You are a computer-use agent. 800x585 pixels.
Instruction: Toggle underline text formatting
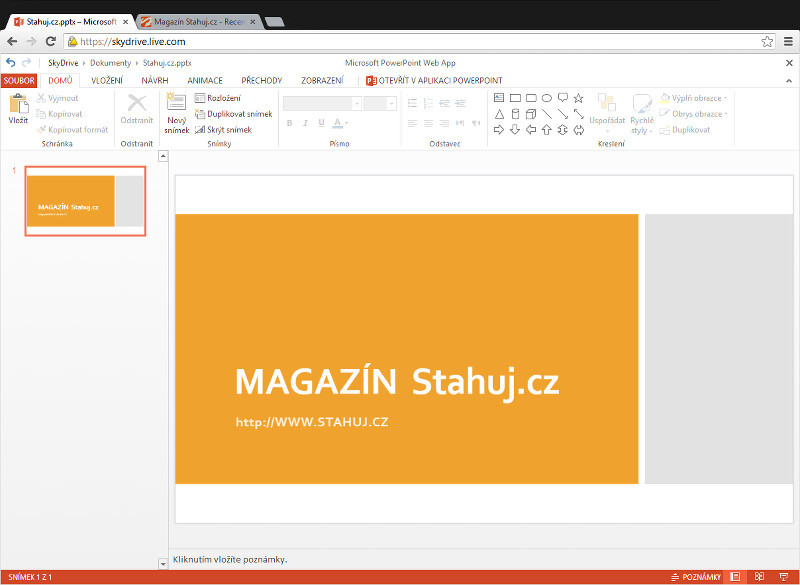[321, 123]
